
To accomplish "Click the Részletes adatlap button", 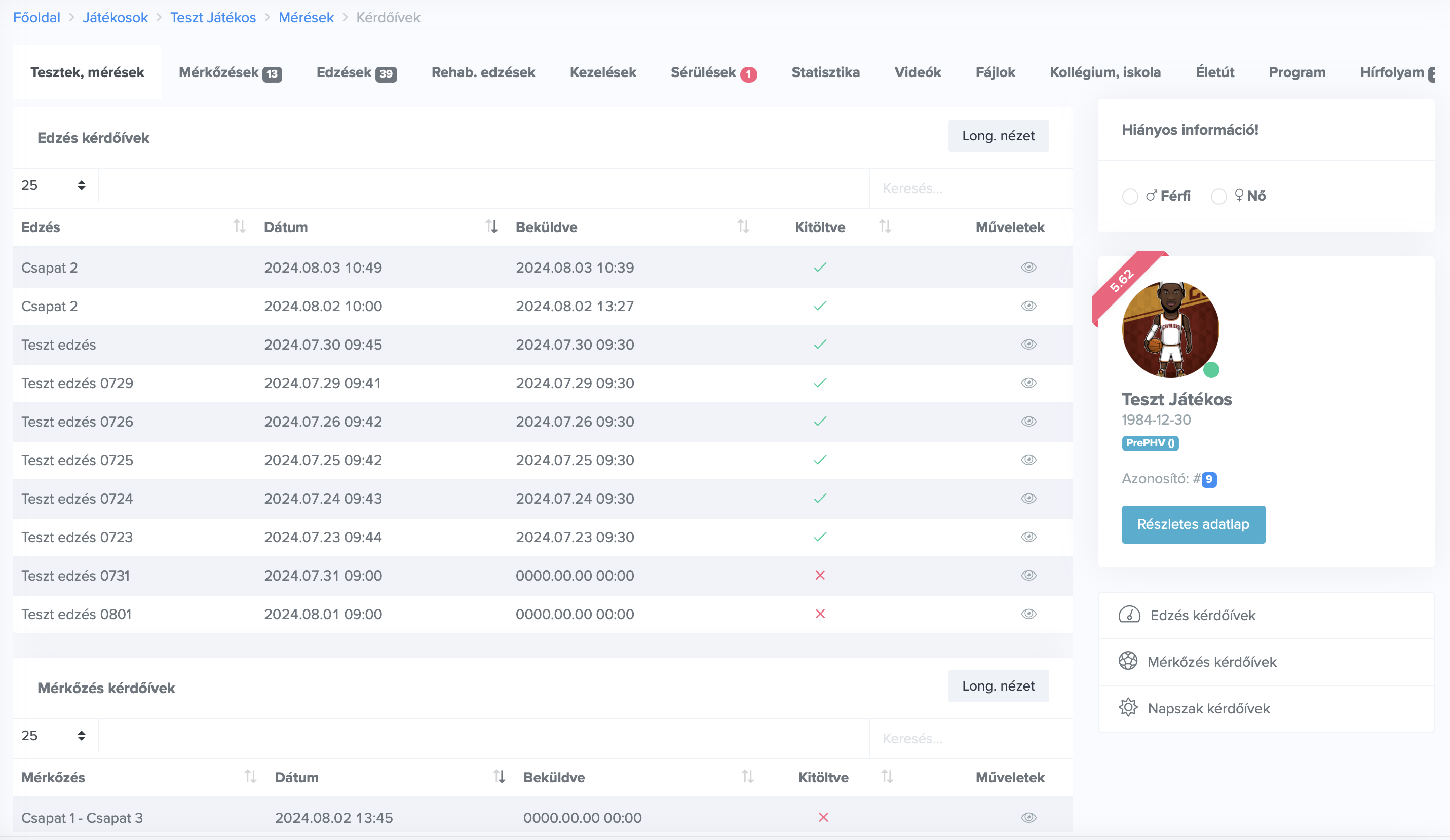I will click(1193, 524).
